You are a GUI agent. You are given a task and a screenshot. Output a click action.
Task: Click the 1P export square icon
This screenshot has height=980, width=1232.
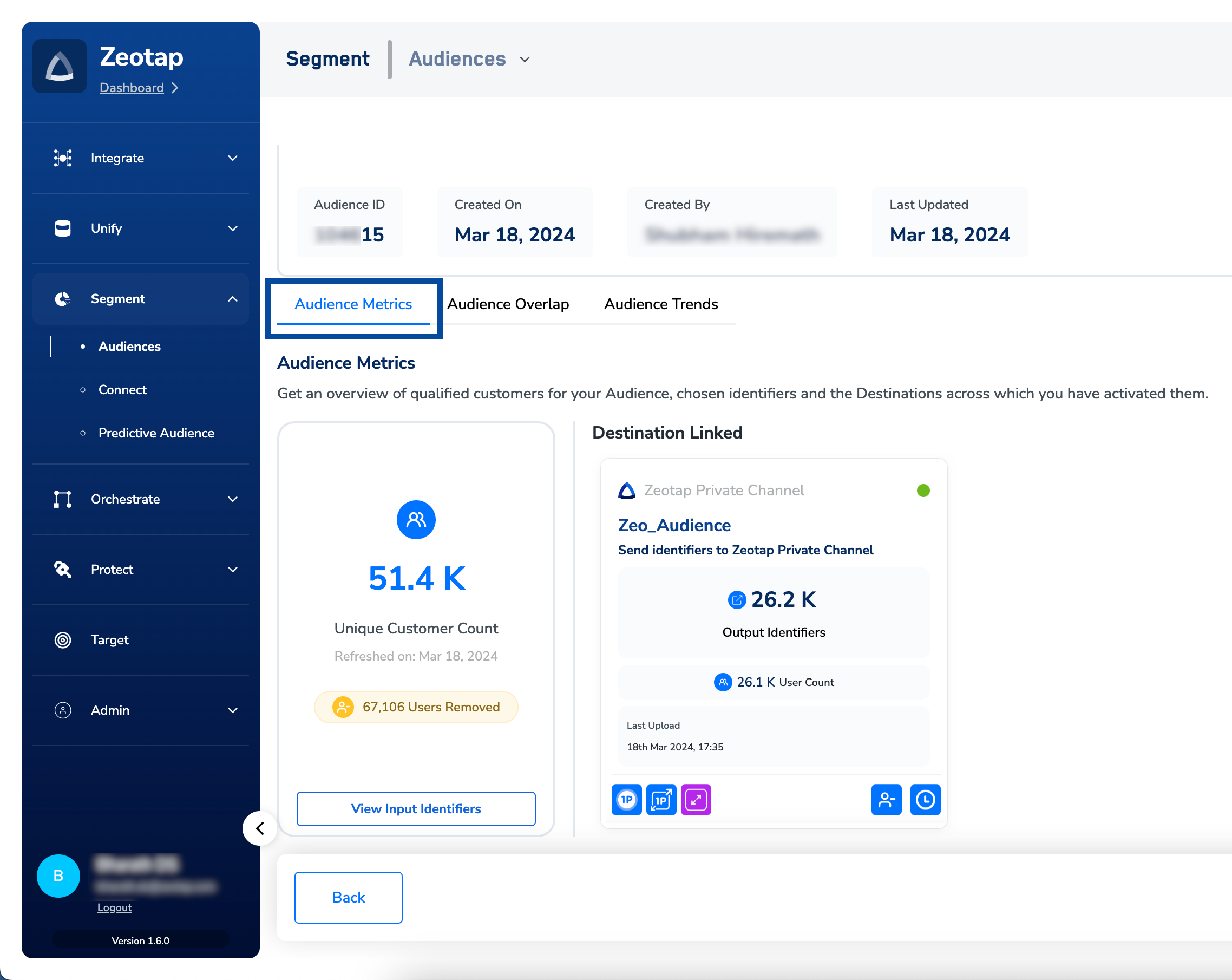point(661,799)
